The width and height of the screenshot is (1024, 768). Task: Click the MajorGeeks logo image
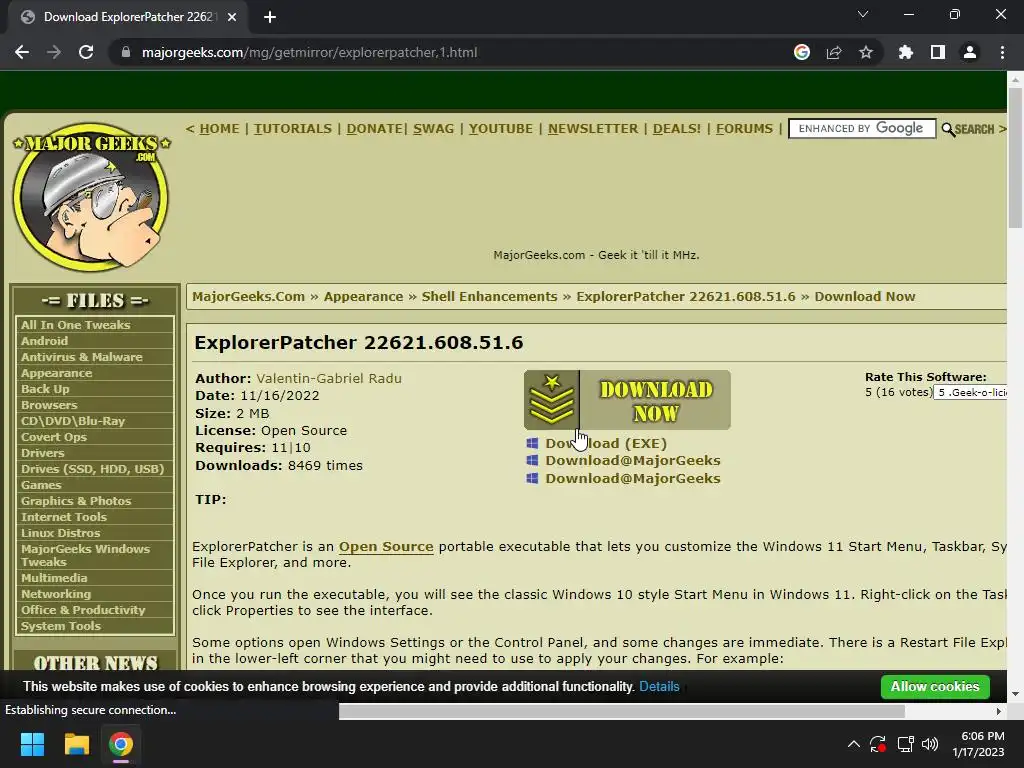point(91,197)
